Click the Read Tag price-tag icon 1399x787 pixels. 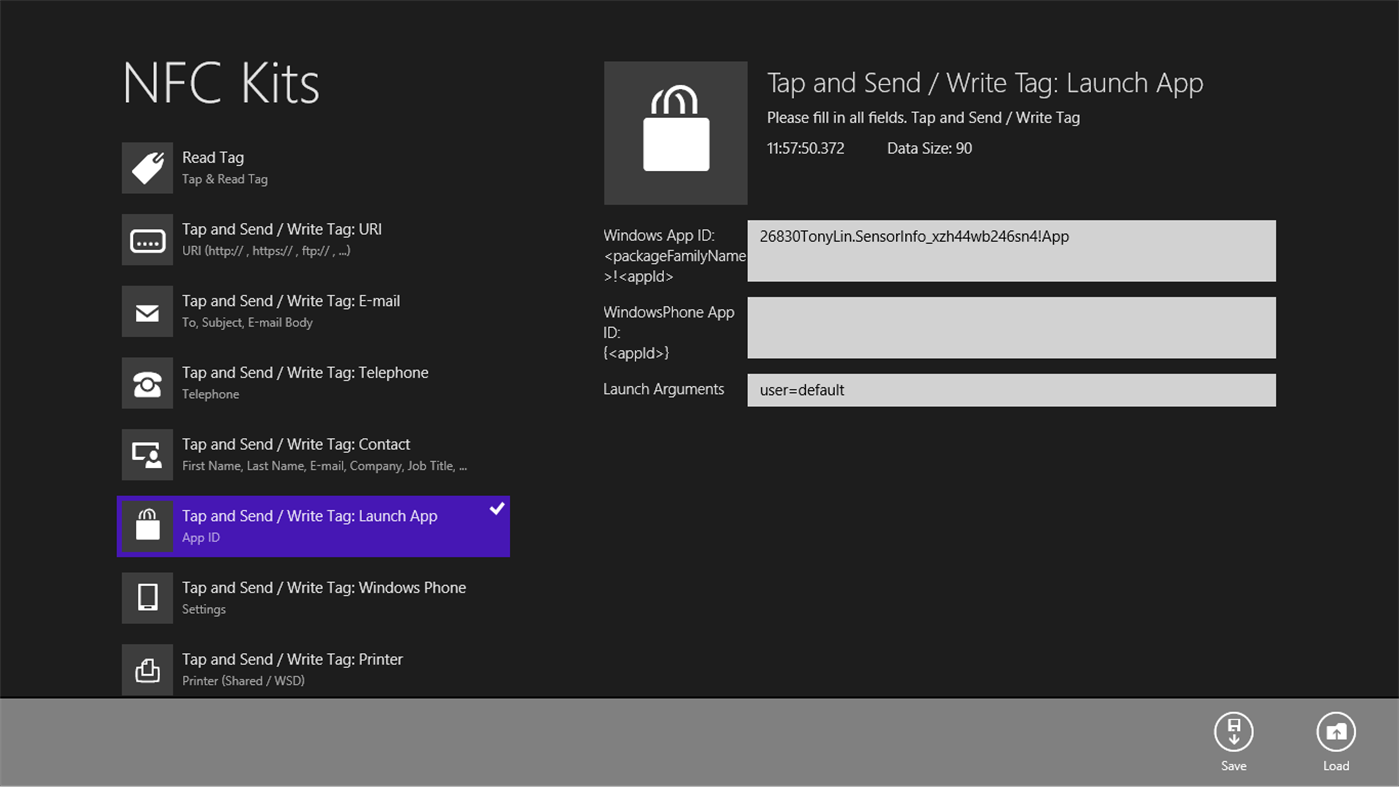pos(147,167)
